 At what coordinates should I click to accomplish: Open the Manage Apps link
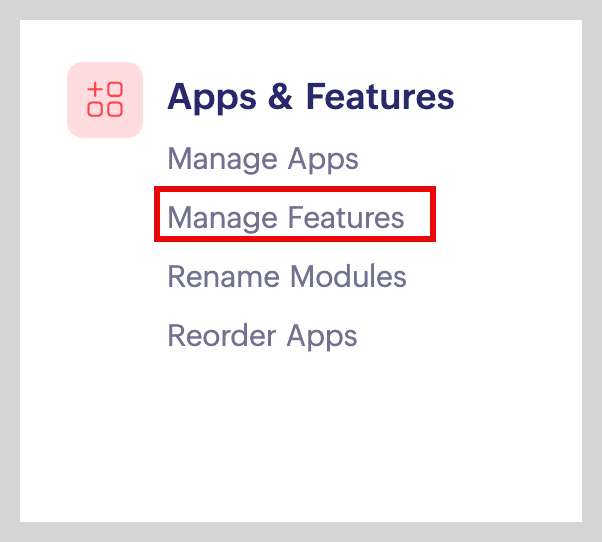tap(262, 159)
